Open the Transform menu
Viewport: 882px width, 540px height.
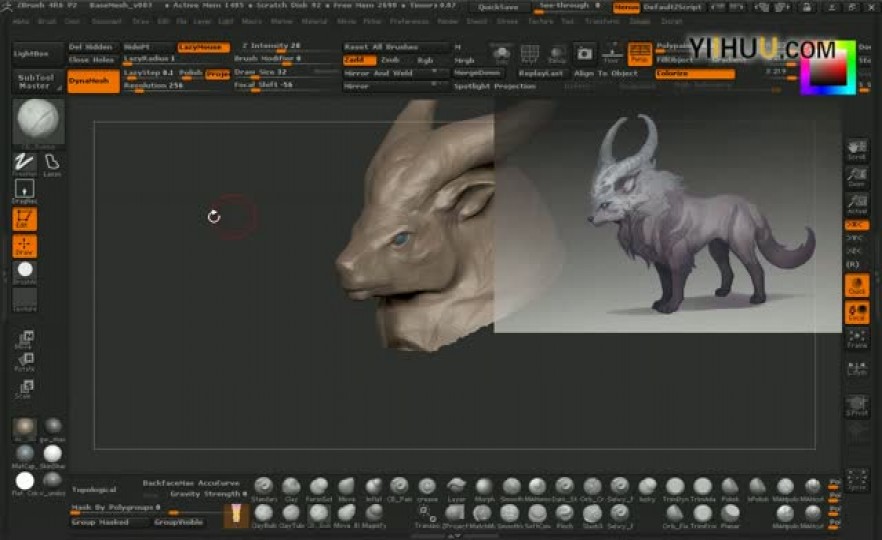point(602,21)
